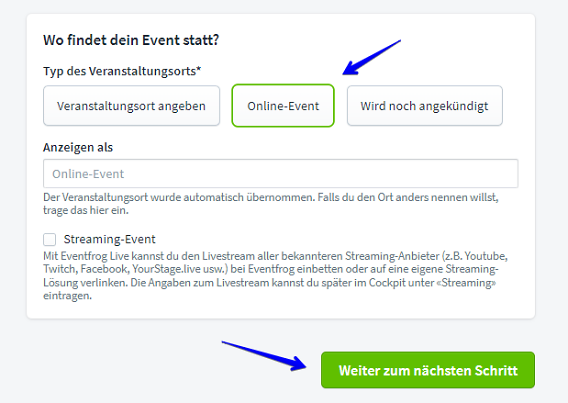Choose the Online-Event venue type
This screenshot has width=568, height=403.
coord(283,106)
